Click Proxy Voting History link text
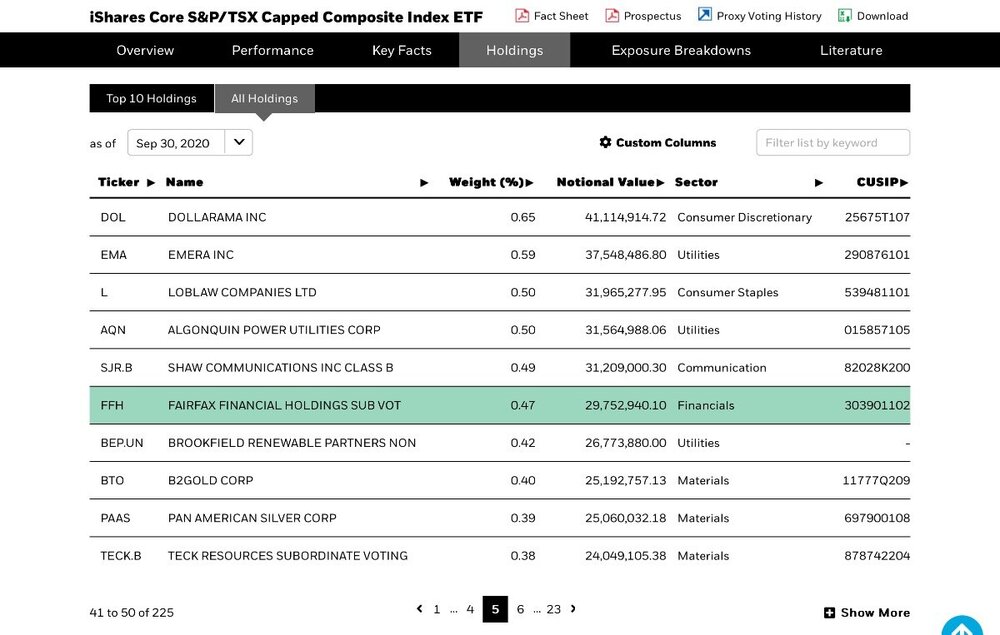 (769, 16)
